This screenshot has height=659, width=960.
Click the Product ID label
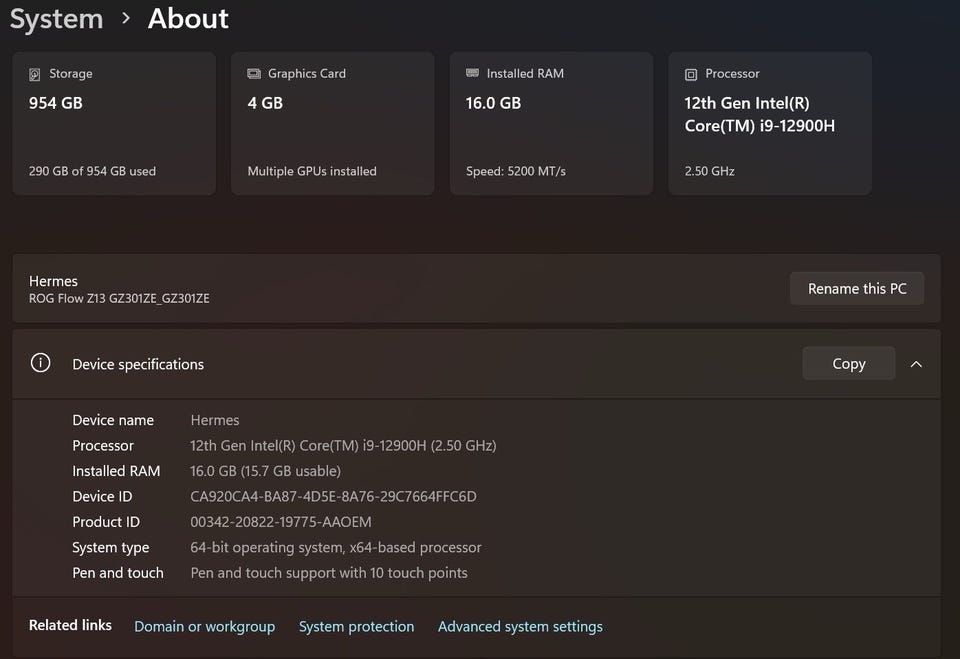[106, 522]
